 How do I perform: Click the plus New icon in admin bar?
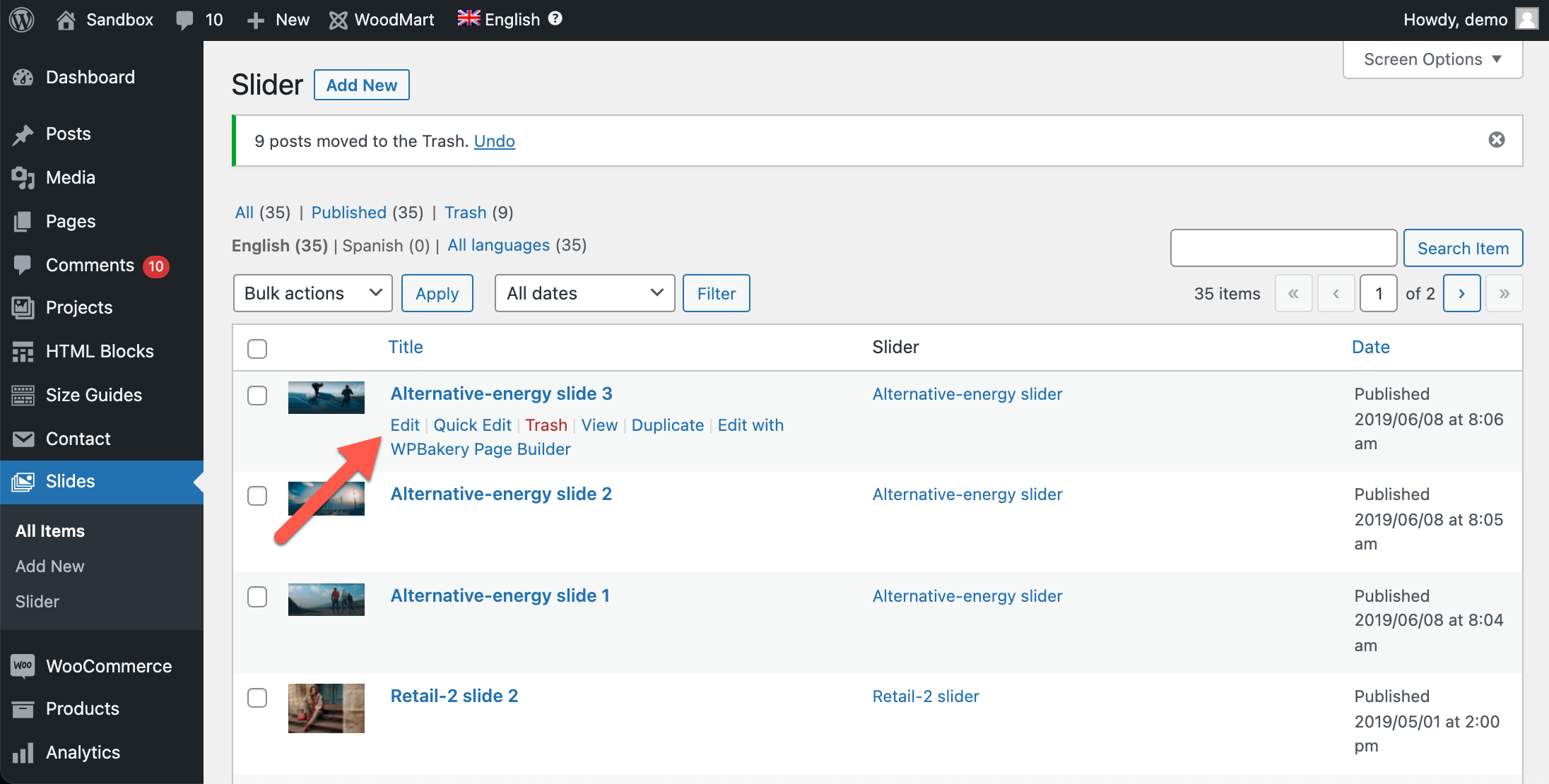click(256, 20)
